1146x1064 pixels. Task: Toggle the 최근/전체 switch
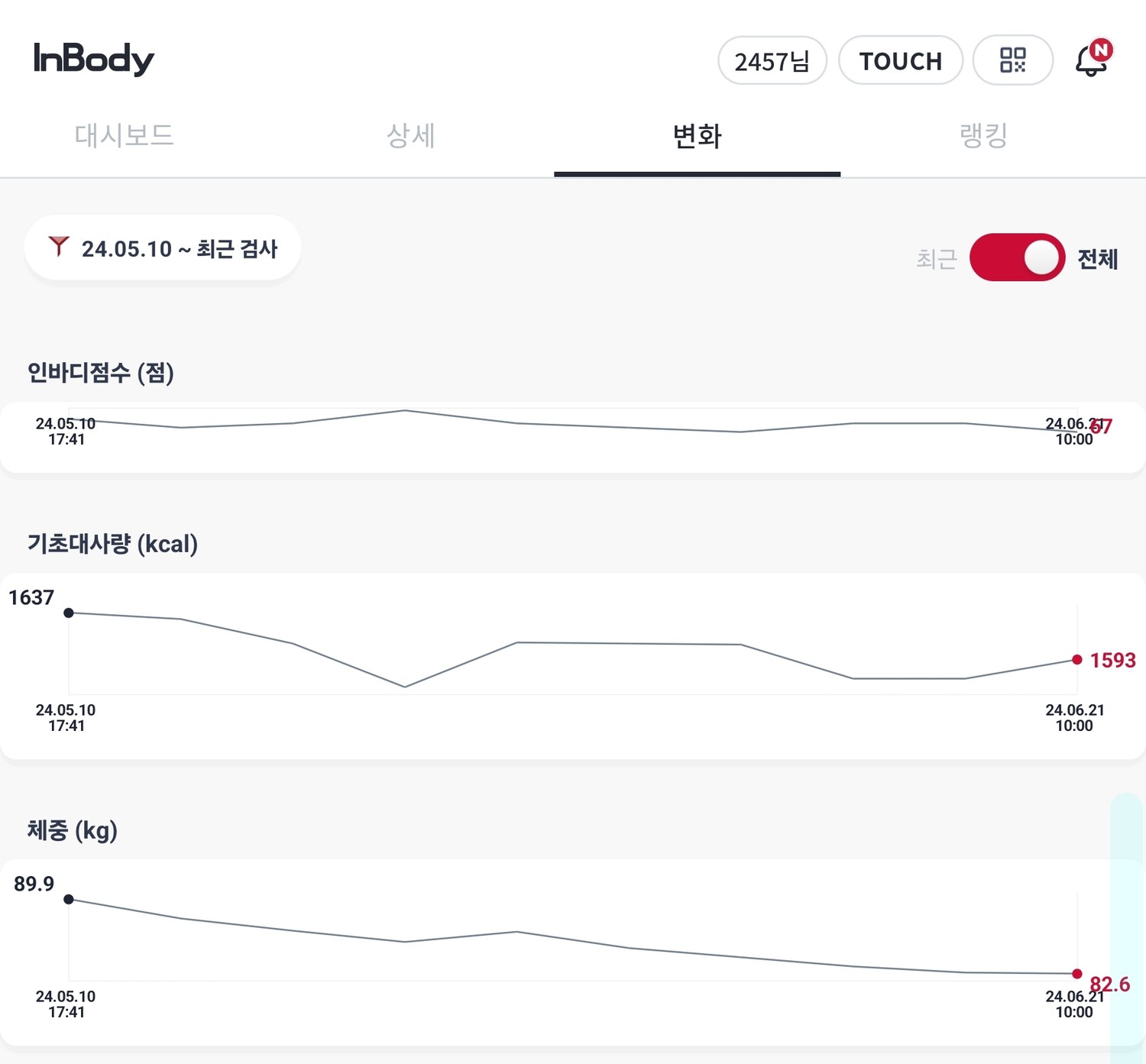[x=1017, y=257]
